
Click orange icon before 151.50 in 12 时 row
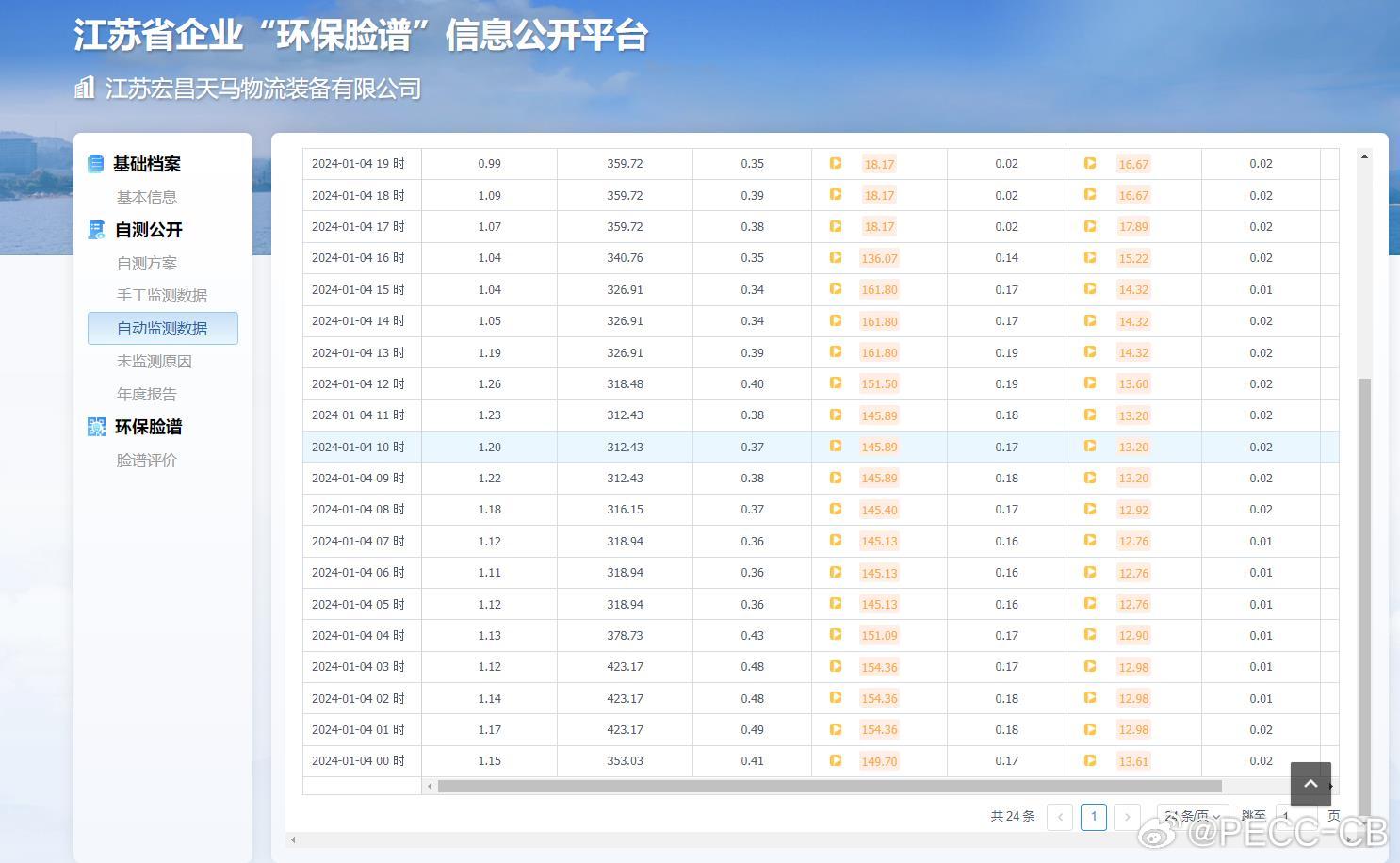[x=836, y=383]
